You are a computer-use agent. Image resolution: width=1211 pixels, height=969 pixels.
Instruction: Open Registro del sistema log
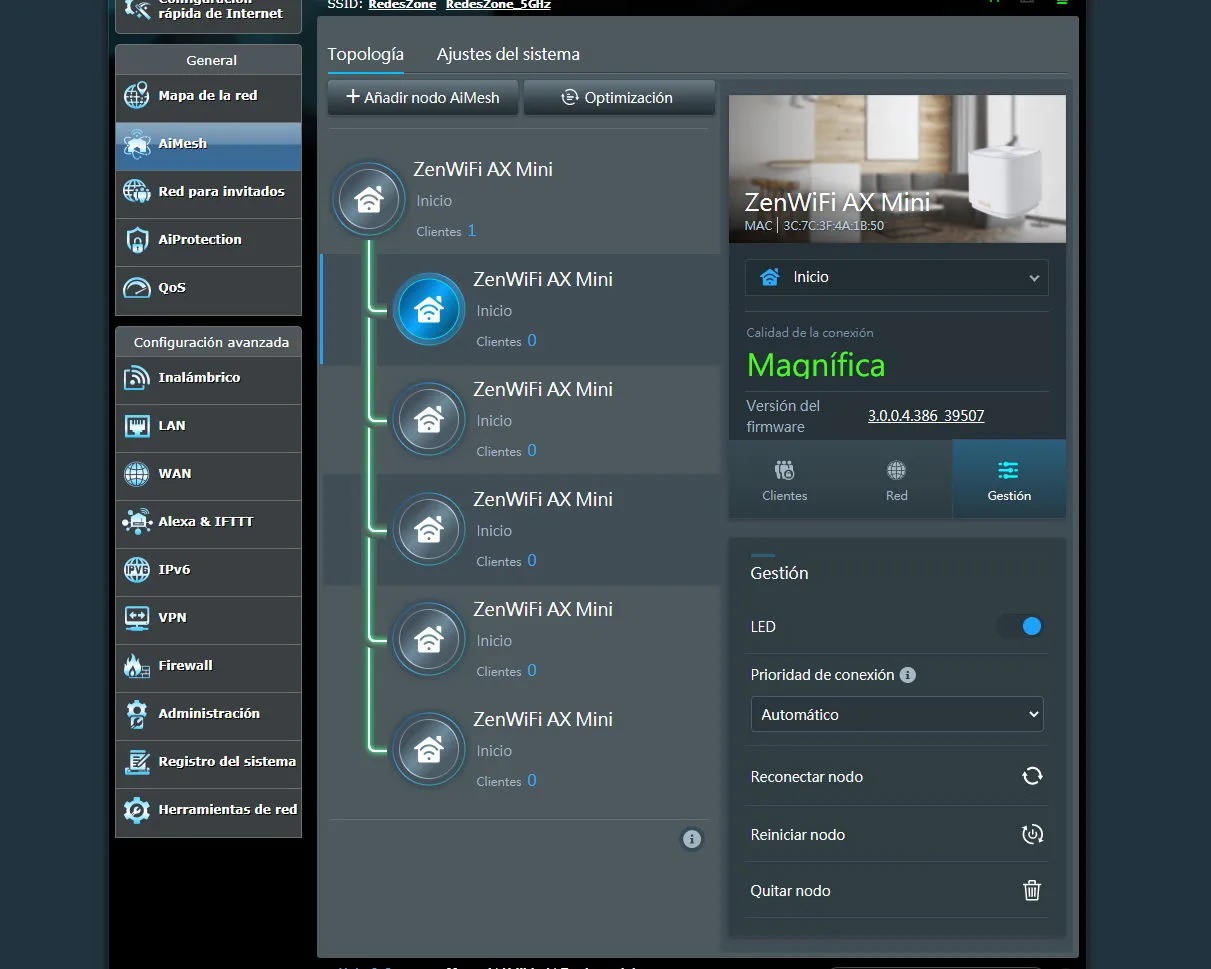208,763
